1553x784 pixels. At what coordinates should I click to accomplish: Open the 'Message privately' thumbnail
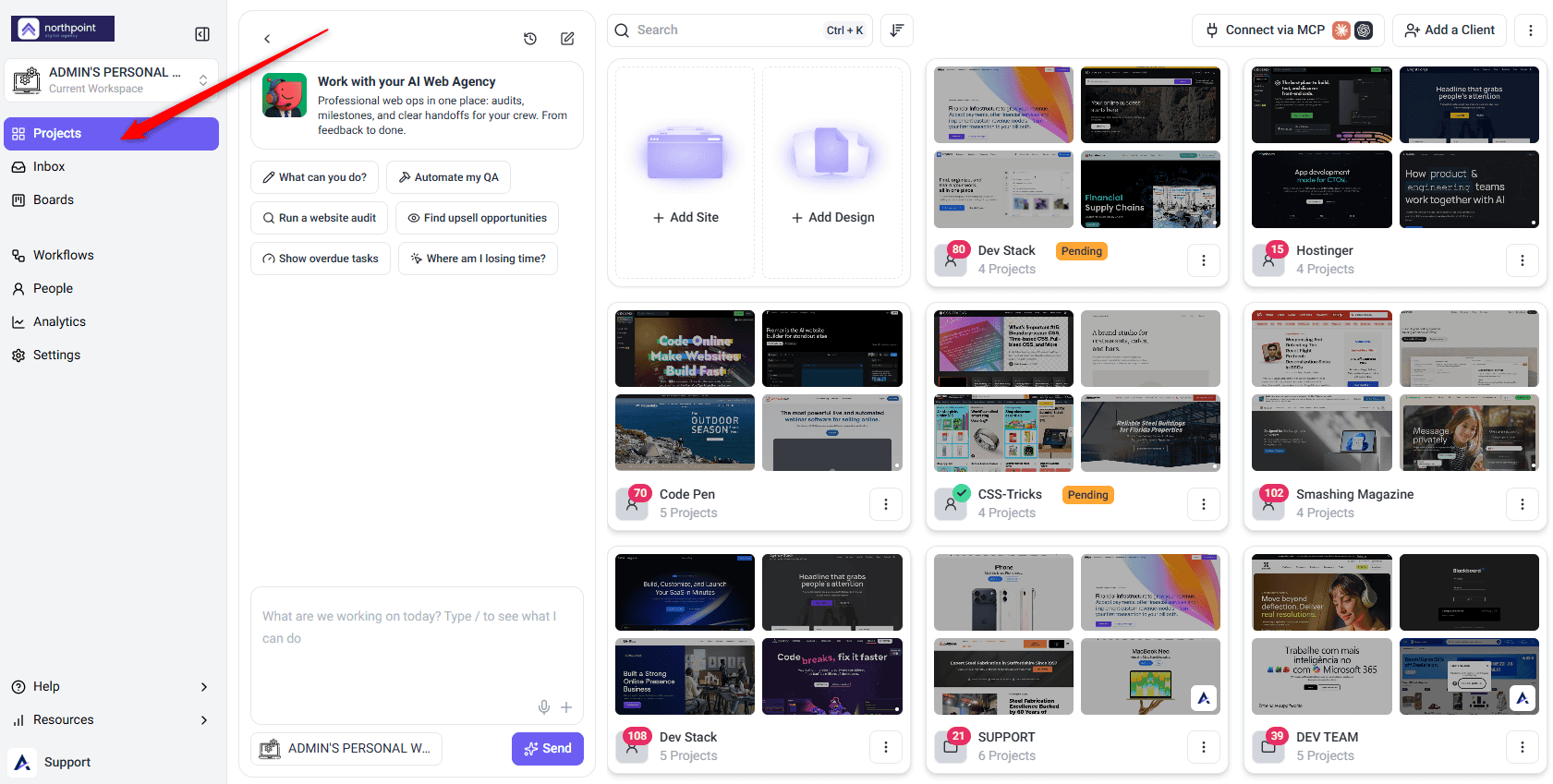click(1469, 432)
